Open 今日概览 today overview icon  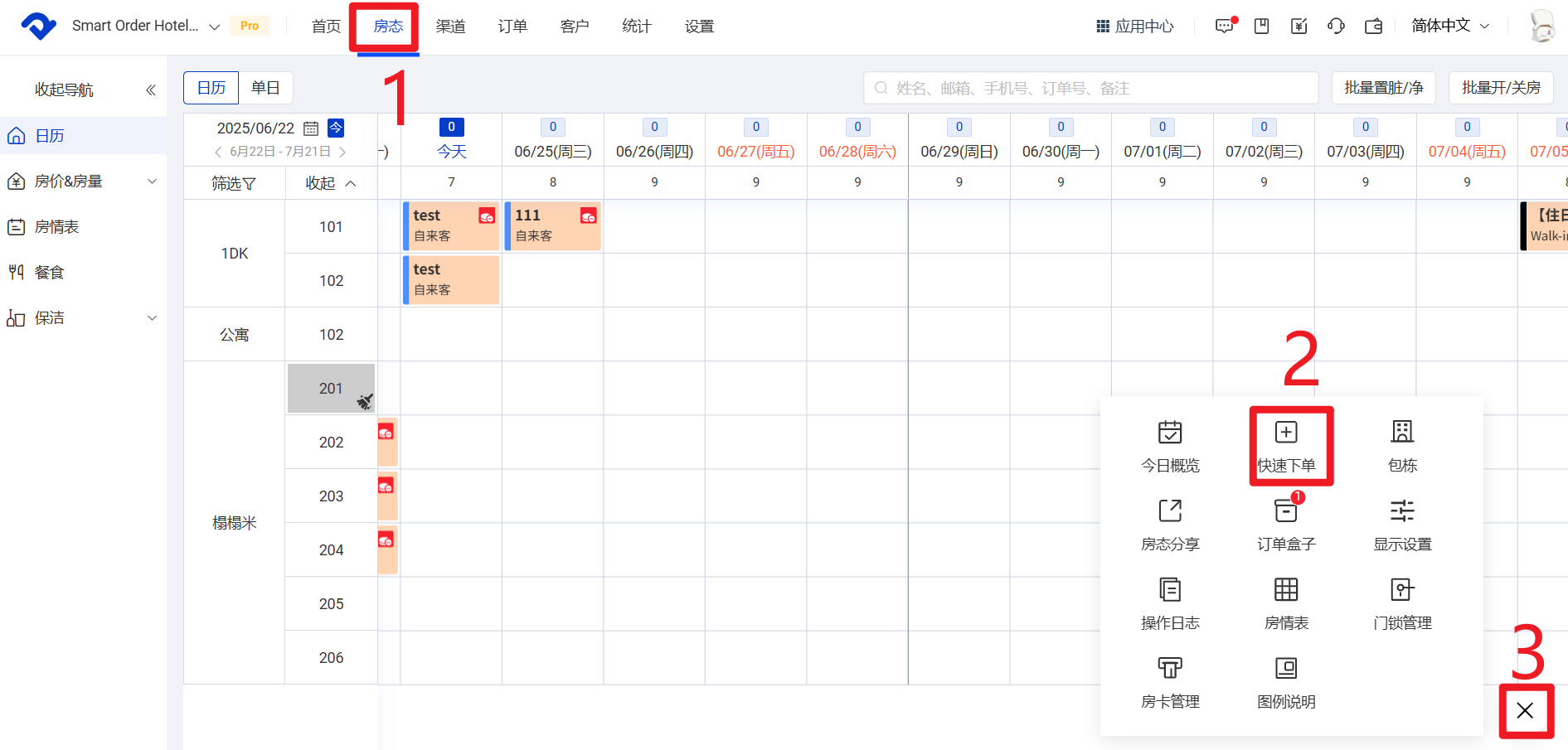[x=1170, y=433]
